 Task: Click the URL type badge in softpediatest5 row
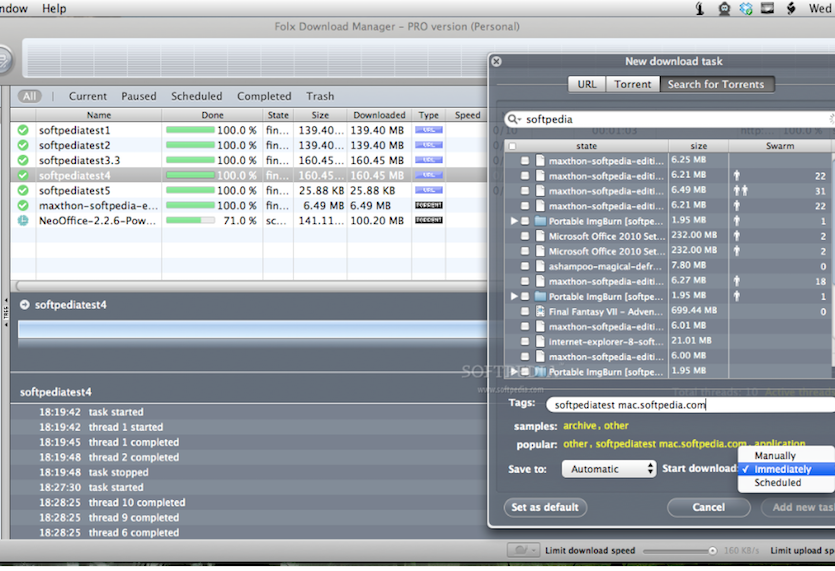click(x=429, y=190)
